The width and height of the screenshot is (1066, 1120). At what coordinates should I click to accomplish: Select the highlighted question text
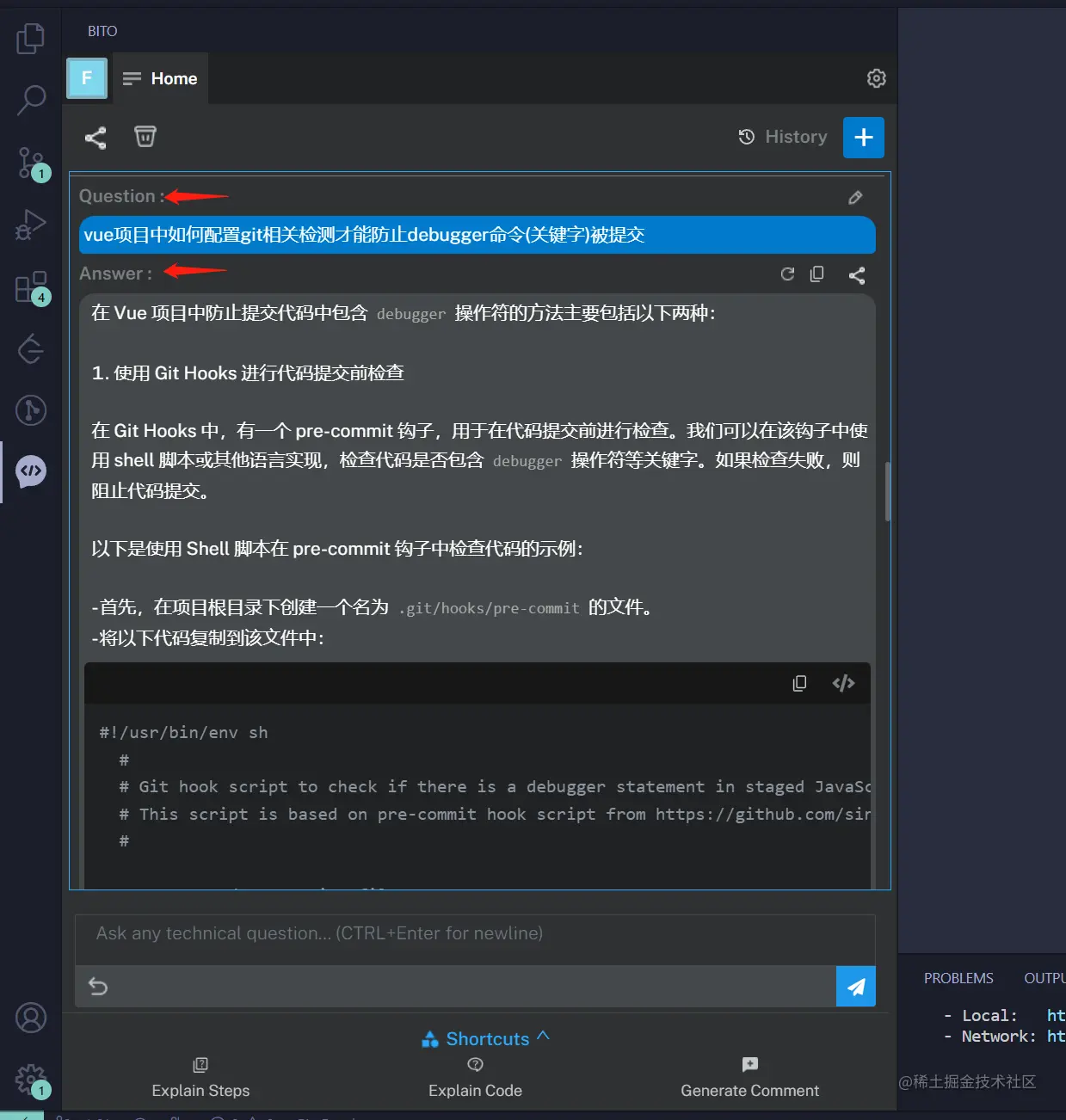tap(364, 235)
